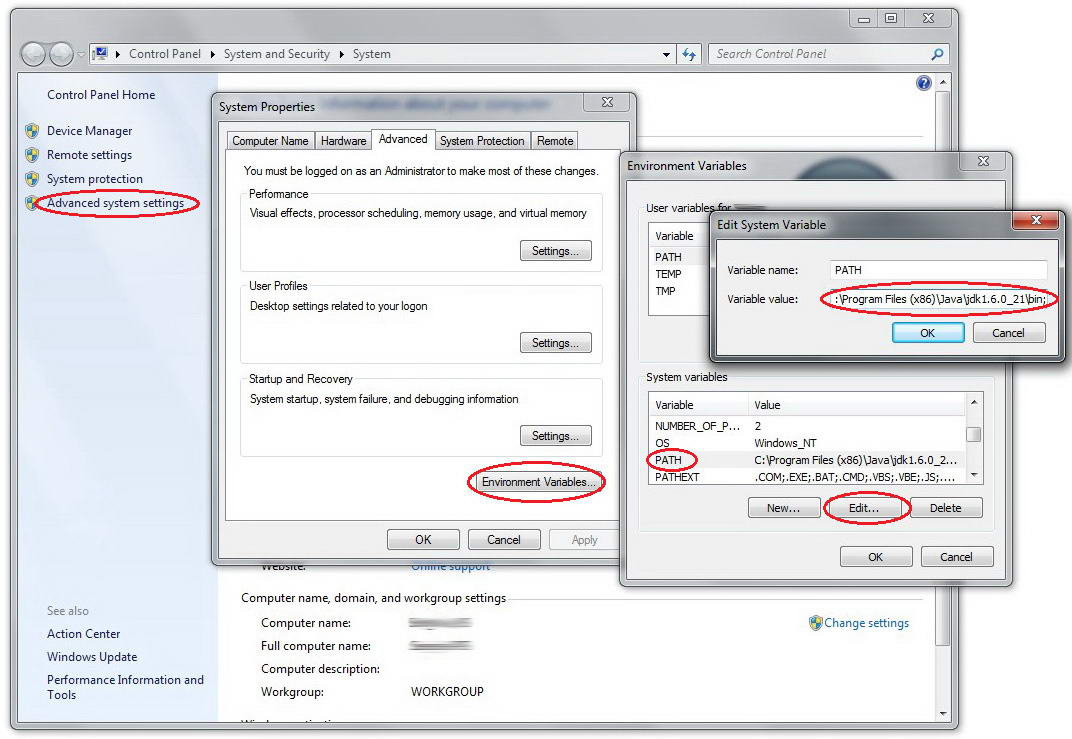1072x739 pixels.
Task: Click the Device Manager shield icon
Action: [32, 131]
